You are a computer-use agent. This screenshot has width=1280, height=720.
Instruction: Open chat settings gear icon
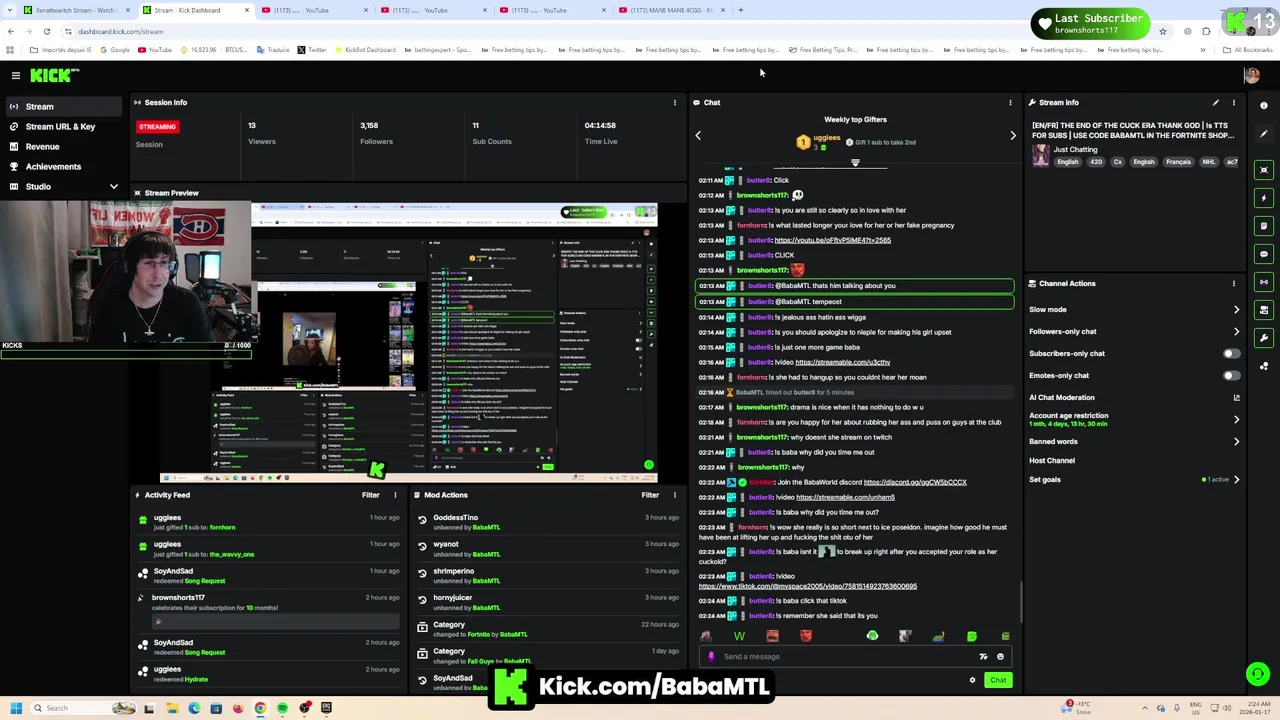[x=972, y=680]
